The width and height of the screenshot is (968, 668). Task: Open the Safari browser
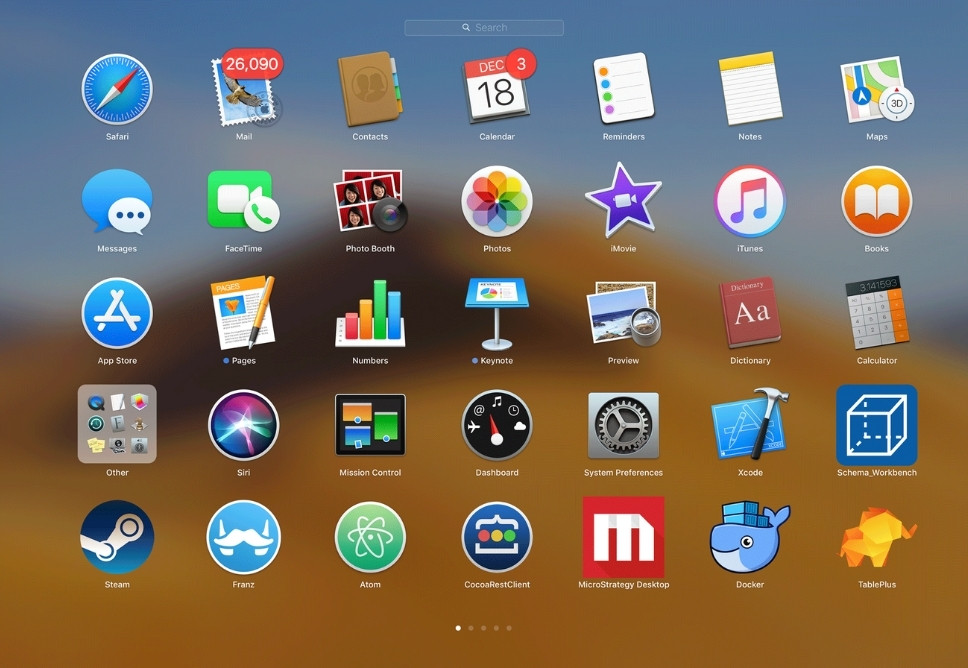(117, 90)
